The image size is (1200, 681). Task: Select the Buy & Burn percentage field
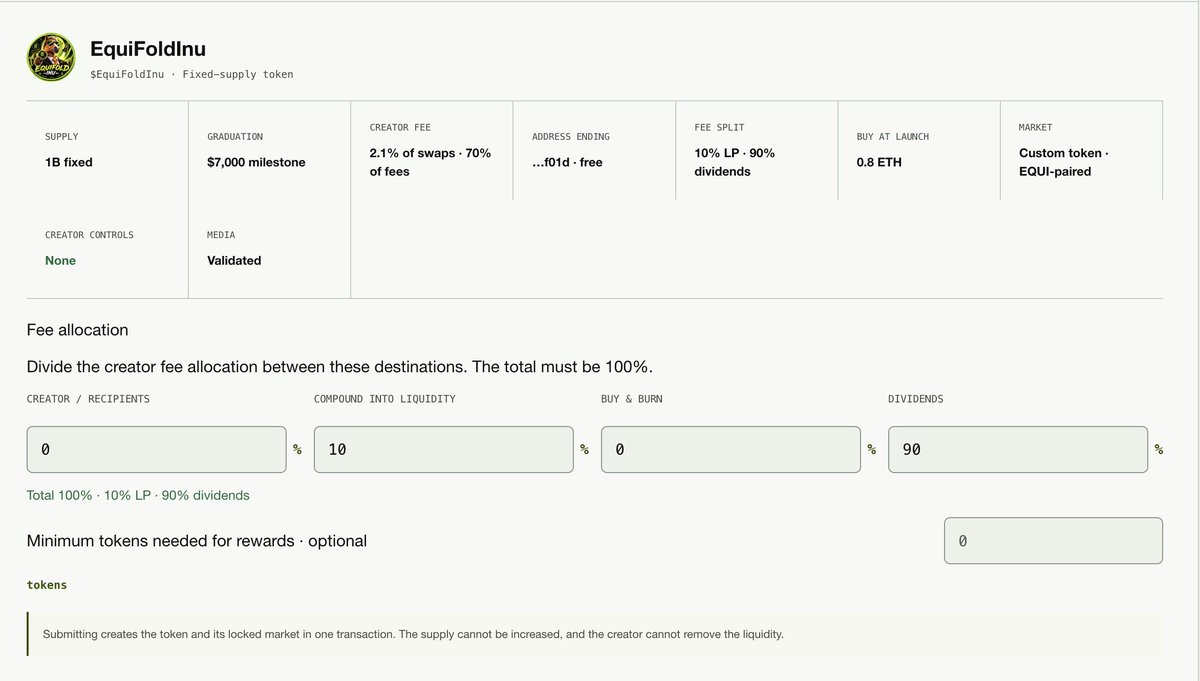731,450
